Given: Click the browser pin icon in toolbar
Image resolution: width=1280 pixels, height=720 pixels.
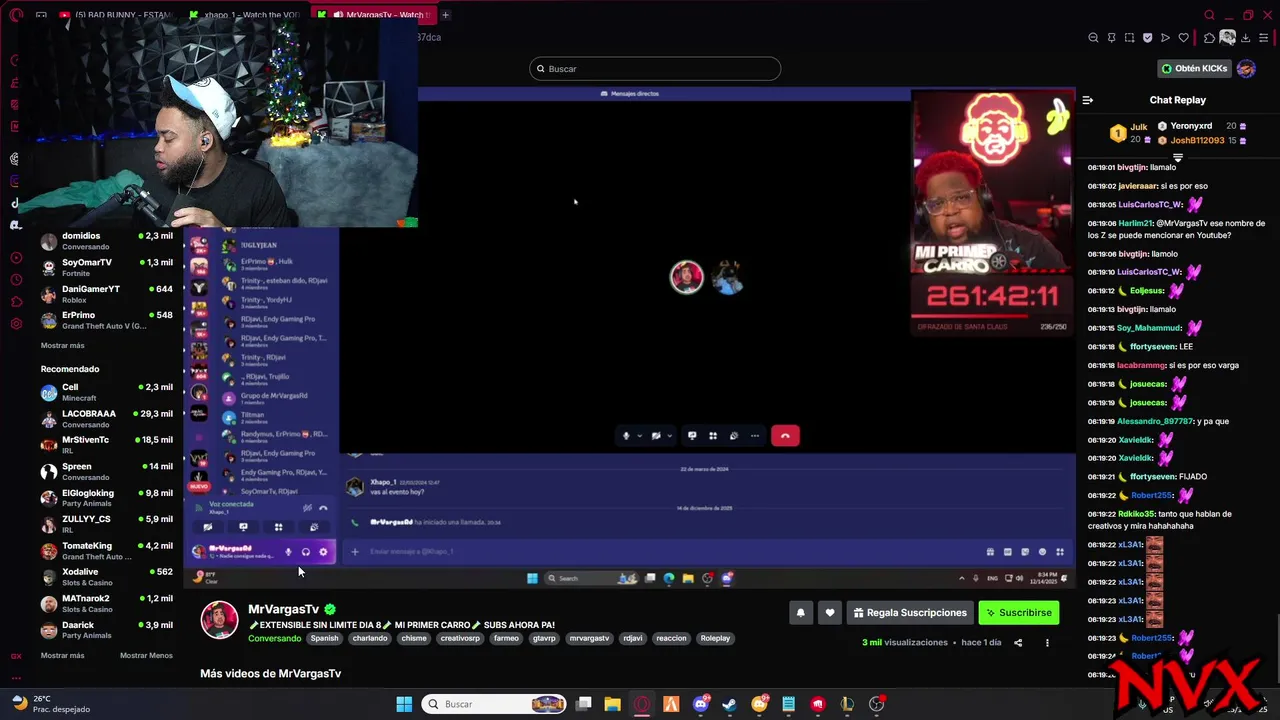Looking at the screenshot, I should coord(1111,38).
